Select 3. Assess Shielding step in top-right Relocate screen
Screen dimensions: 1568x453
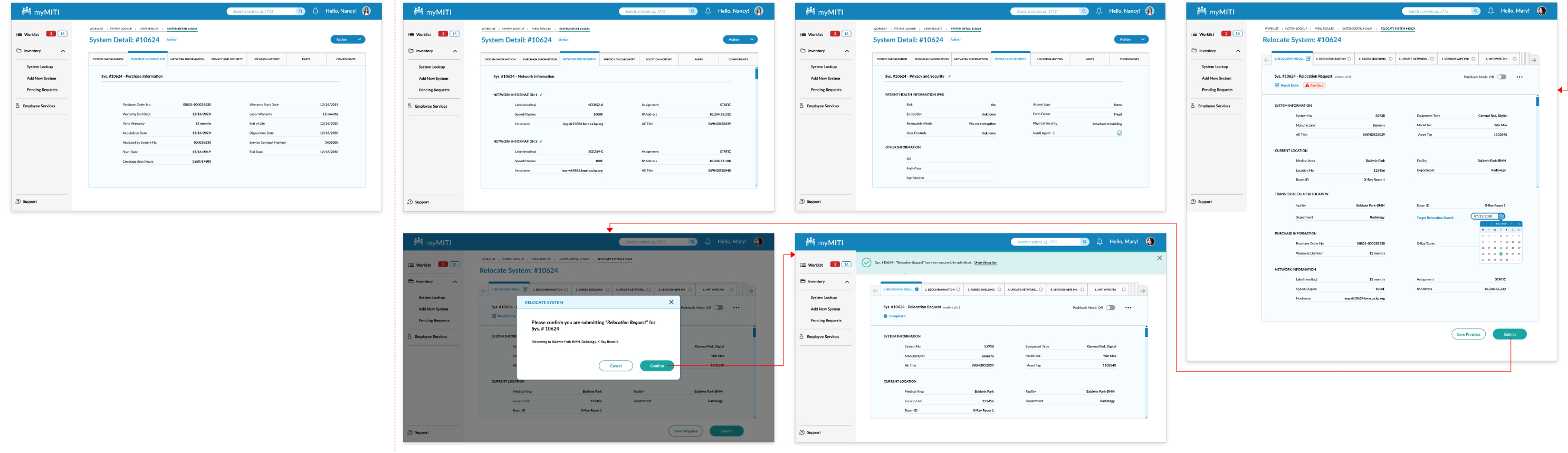(x=1375, y=59)
